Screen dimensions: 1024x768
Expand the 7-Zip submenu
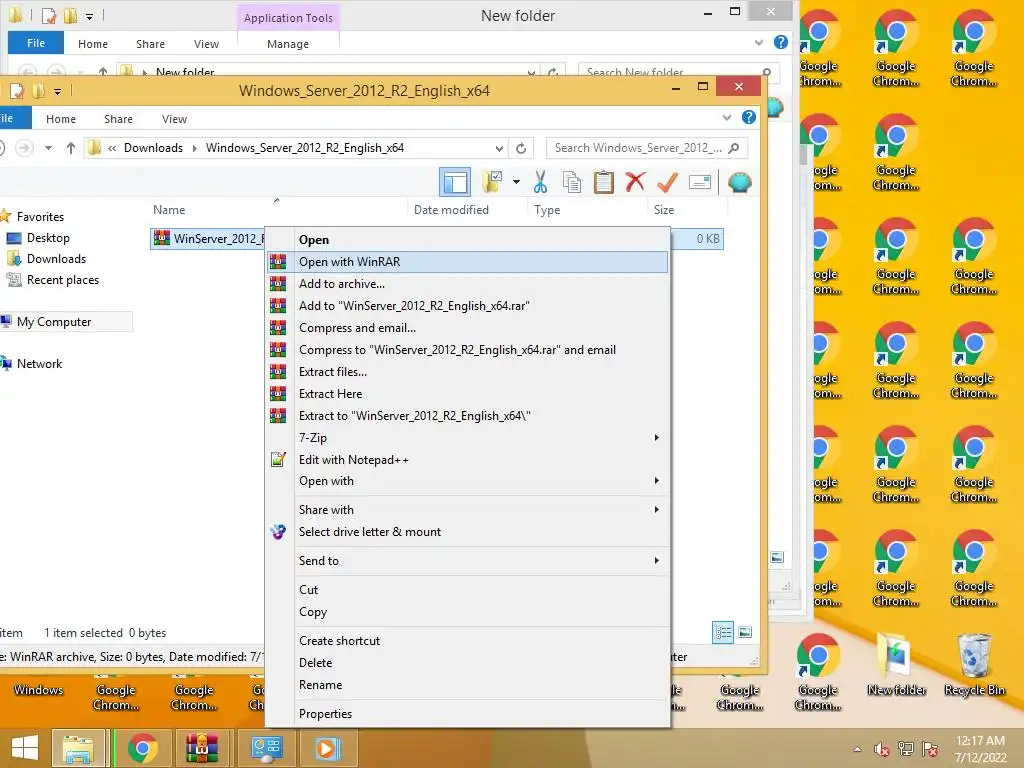pos(468,438)
